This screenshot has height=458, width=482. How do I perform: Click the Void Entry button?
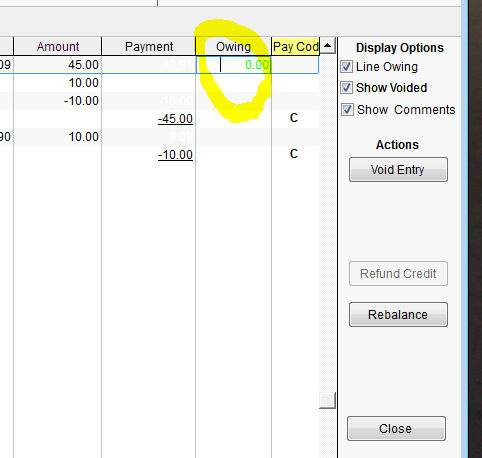point(398,170)
